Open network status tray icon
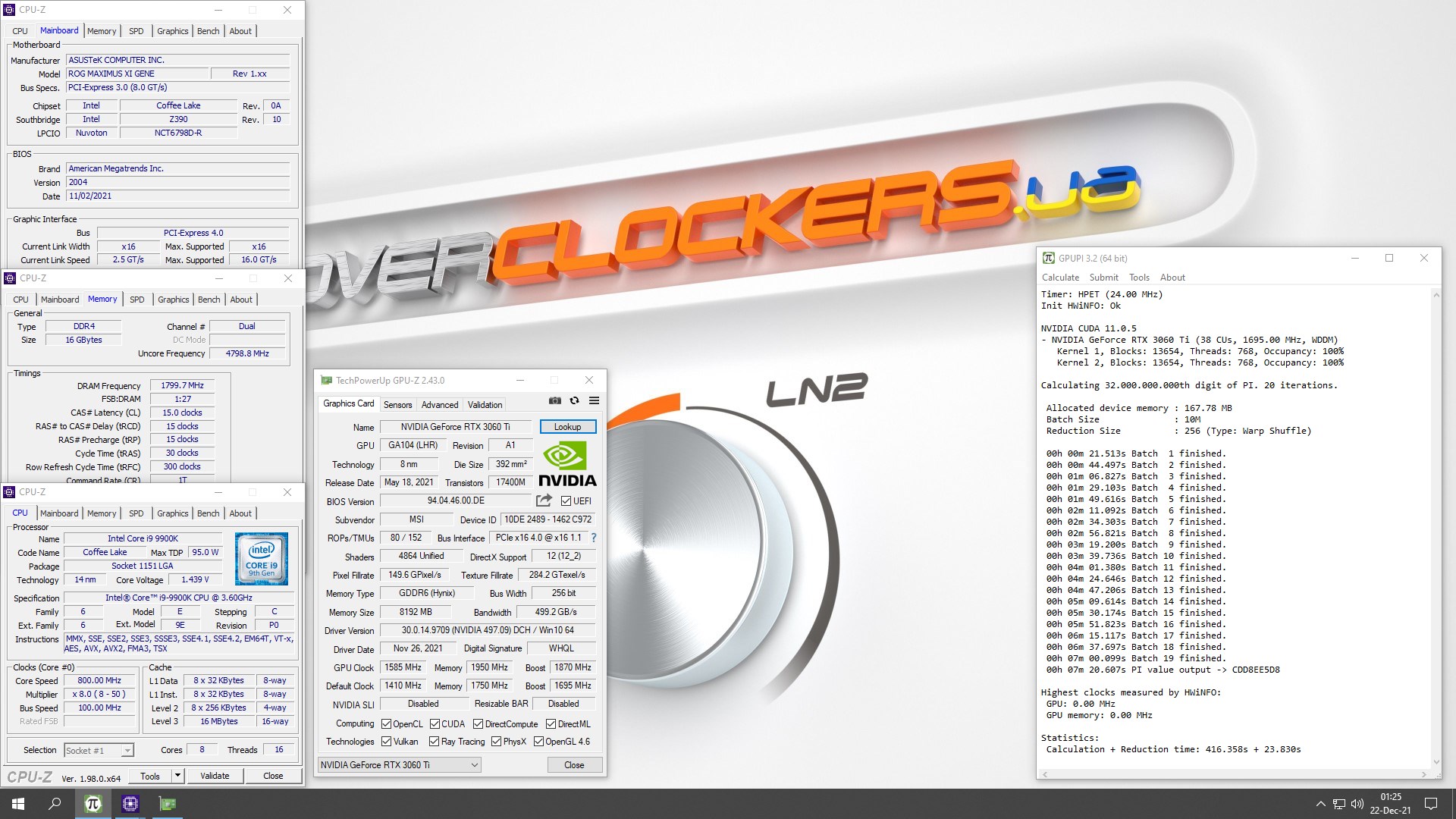Screen dimensions: 1456x819 1339,804
